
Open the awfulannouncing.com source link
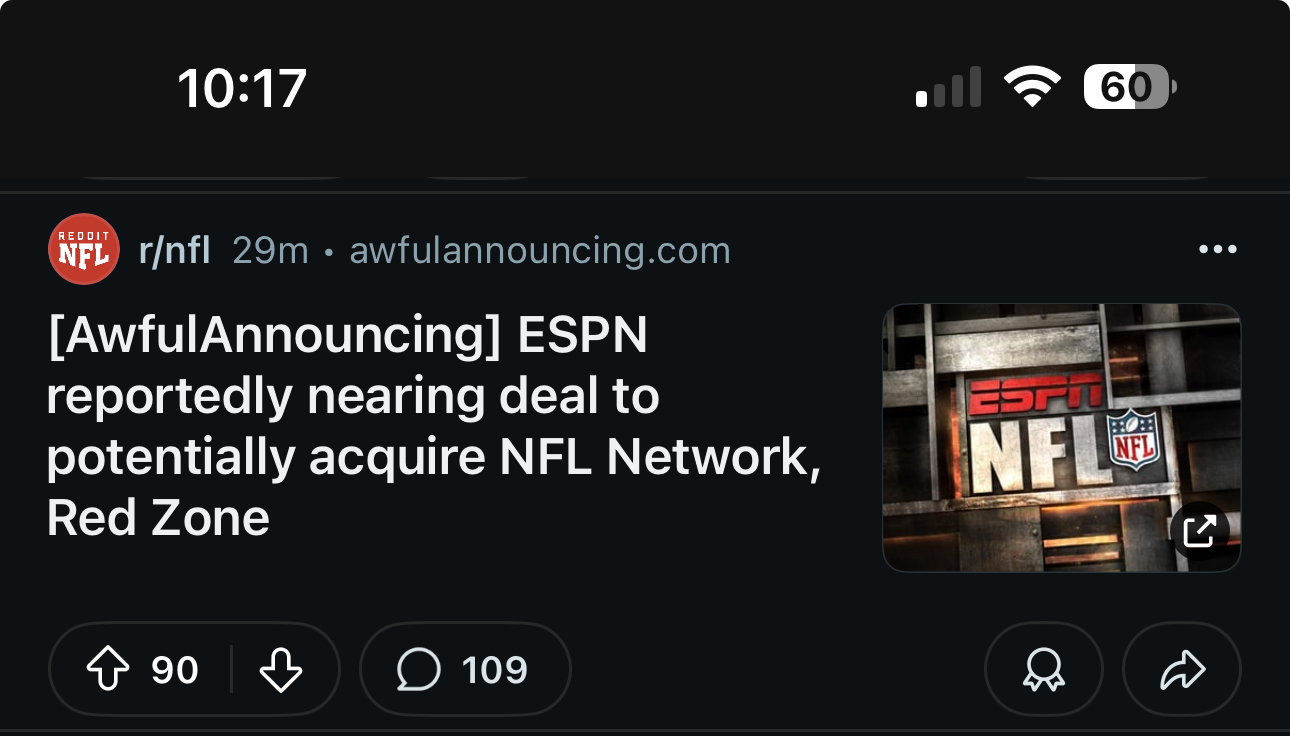(540, 250)
